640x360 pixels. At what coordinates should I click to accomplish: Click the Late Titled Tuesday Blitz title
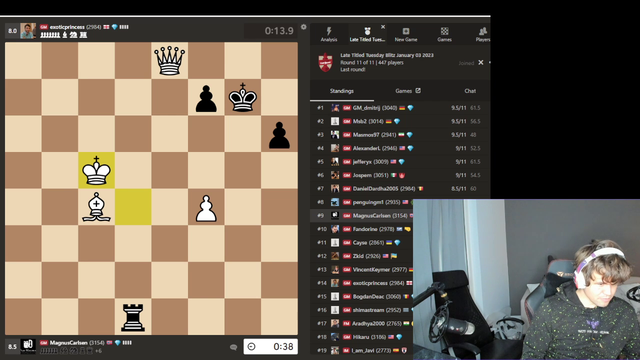pyautogui.click(x=387, y=55)
